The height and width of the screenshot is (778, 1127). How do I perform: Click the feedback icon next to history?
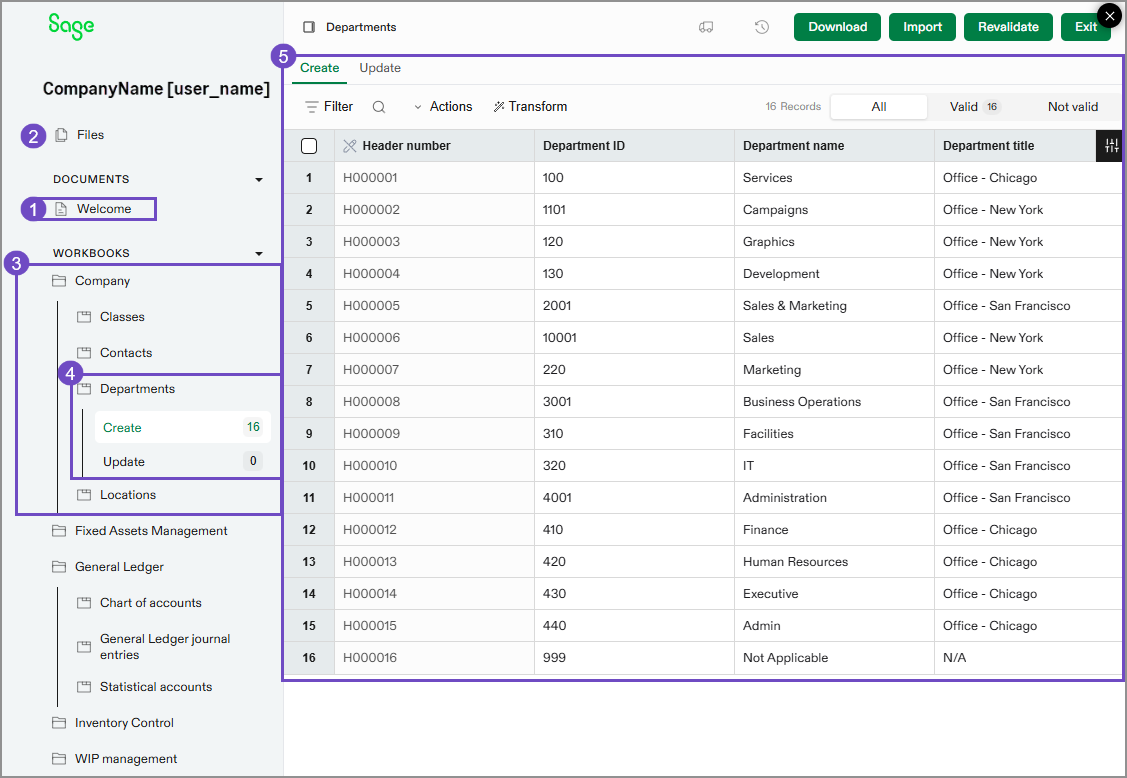[x=706, y=27]
